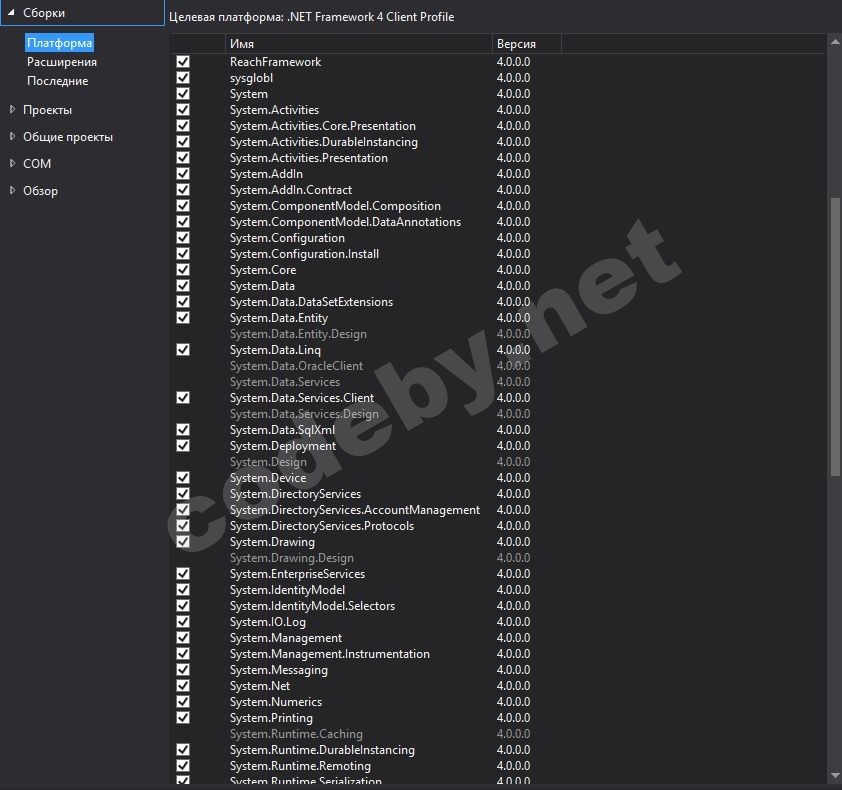Select the System assembly name
The image size is (842, 790).
click(249, 94)
